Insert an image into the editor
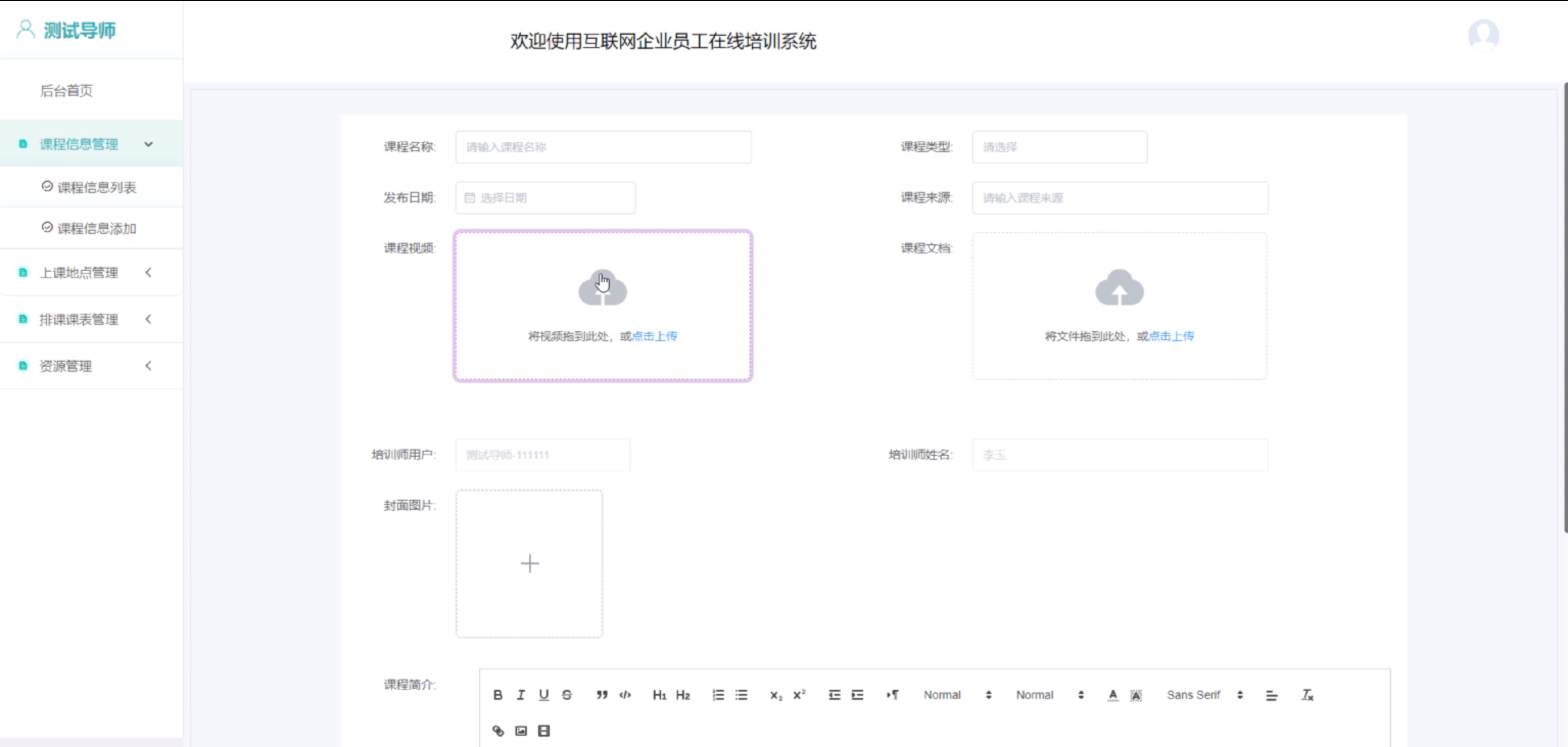Image resolution: width=1568 pixels, height=747 pixels. point(521,731)
